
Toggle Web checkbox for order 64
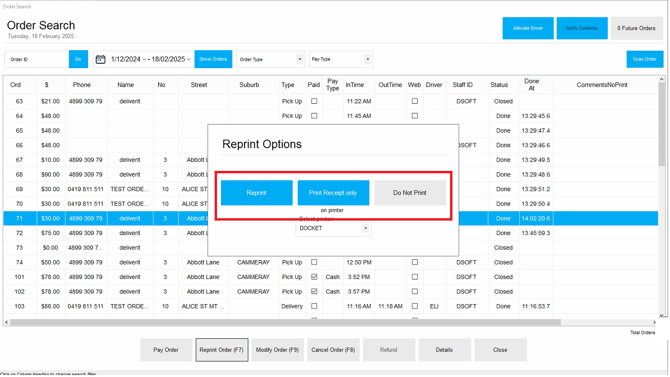[x=414, y=116]
